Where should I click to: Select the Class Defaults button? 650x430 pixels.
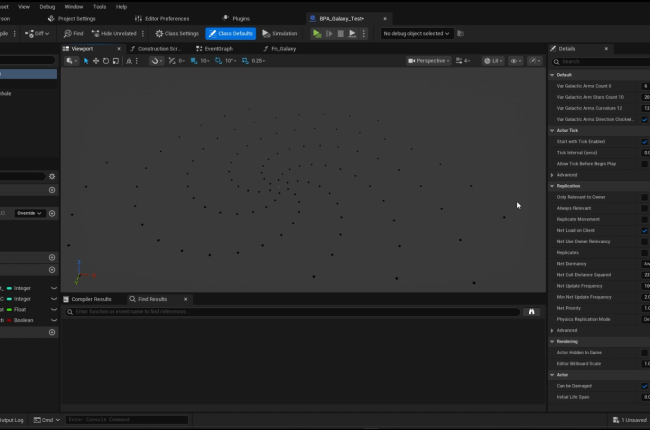(x=231, y=33)
